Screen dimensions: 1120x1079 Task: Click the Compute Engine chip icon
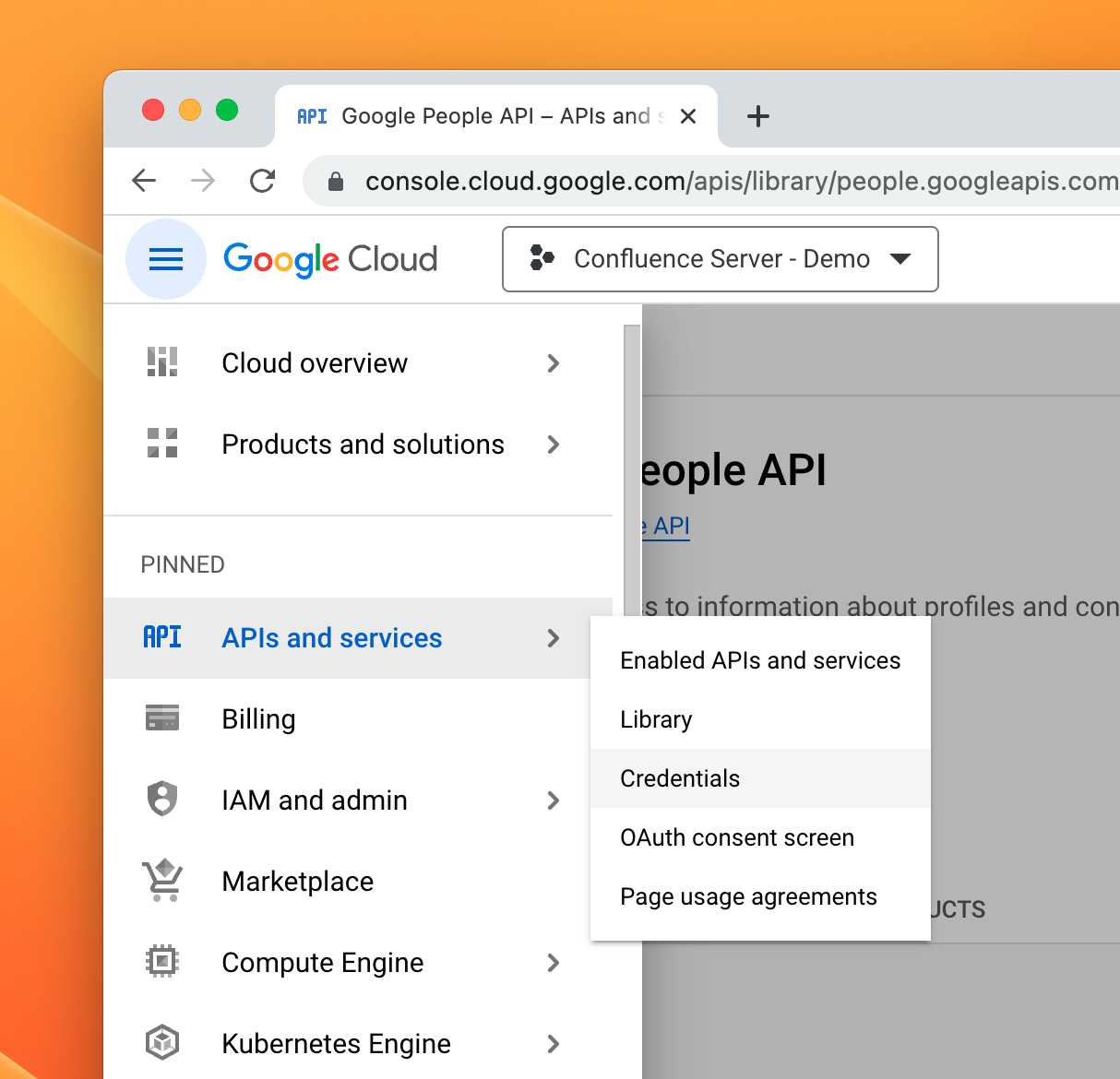point(162,962)
